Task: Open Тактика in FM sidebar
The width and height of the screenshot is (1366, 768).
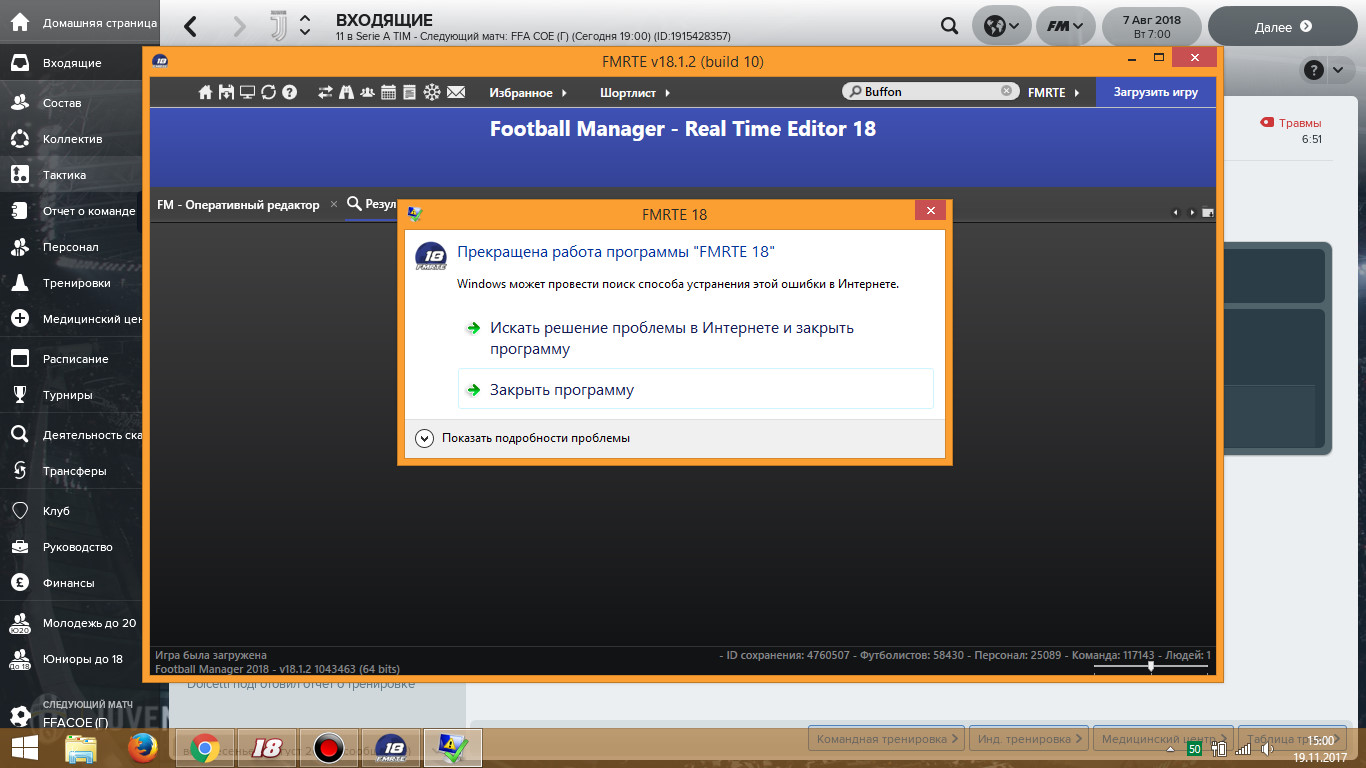Action: tap(71, 175)
